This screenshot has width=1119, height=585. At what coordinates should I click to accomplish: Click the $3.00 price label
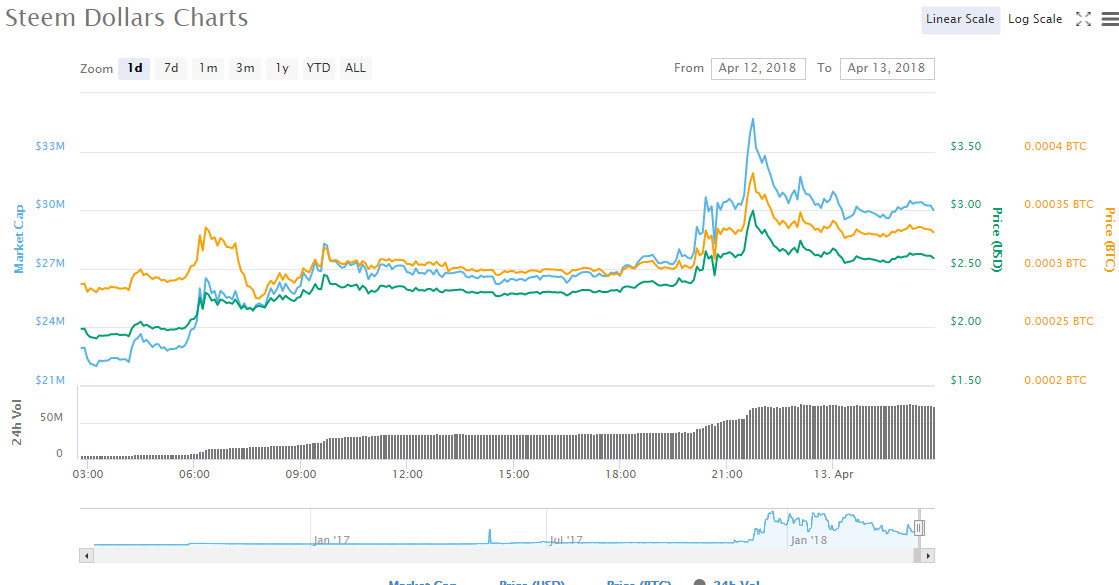(966, 204)
